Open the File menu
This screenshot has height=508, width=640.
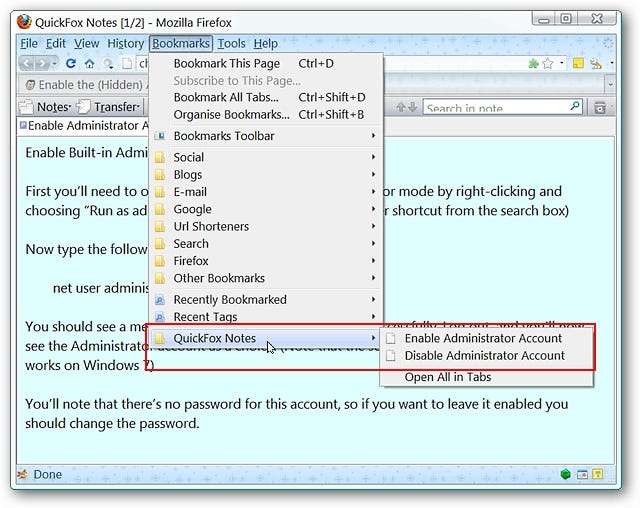point(29,43)
